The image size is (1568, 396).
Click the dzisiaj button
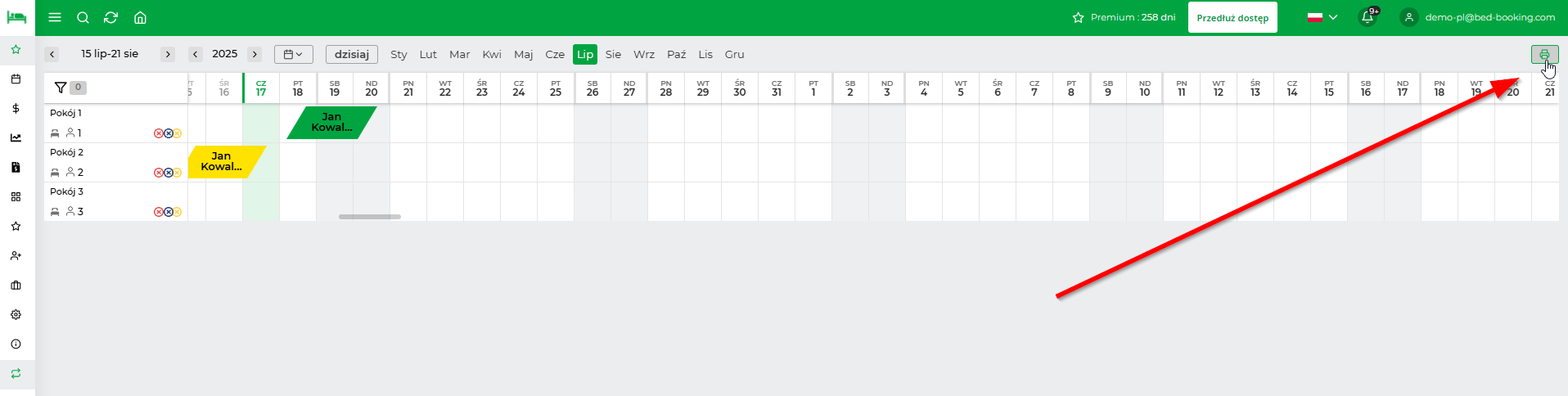[x=352, y=55]
